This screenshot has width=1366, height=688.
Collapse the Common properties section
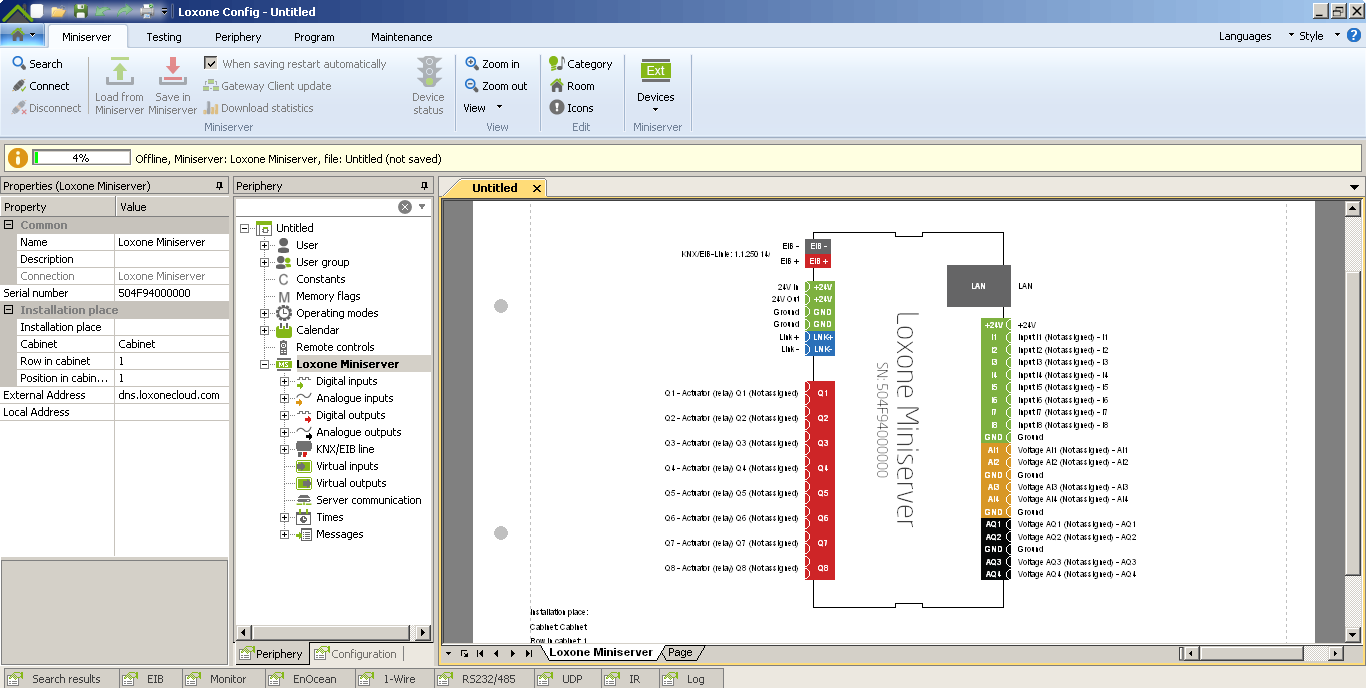click(x=8, y=225)
